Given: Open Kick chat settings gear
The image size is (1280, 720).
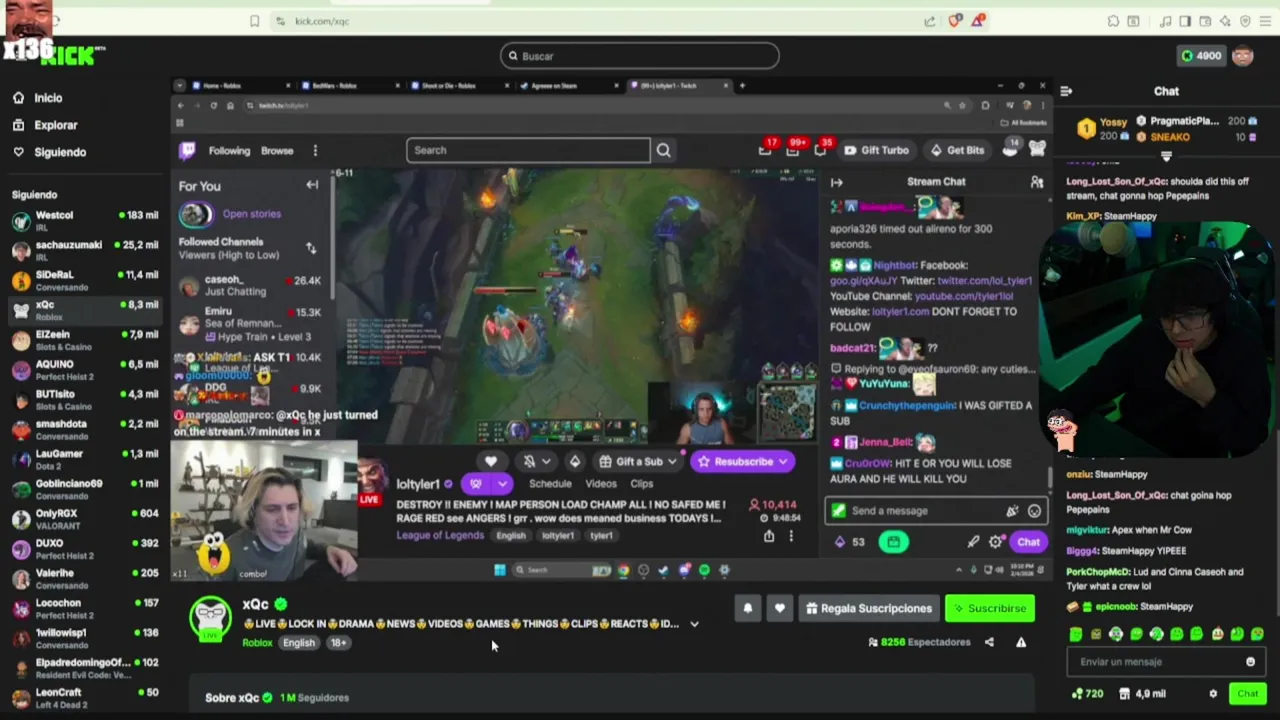Looking at the screenshot, I should point(1213,694).
